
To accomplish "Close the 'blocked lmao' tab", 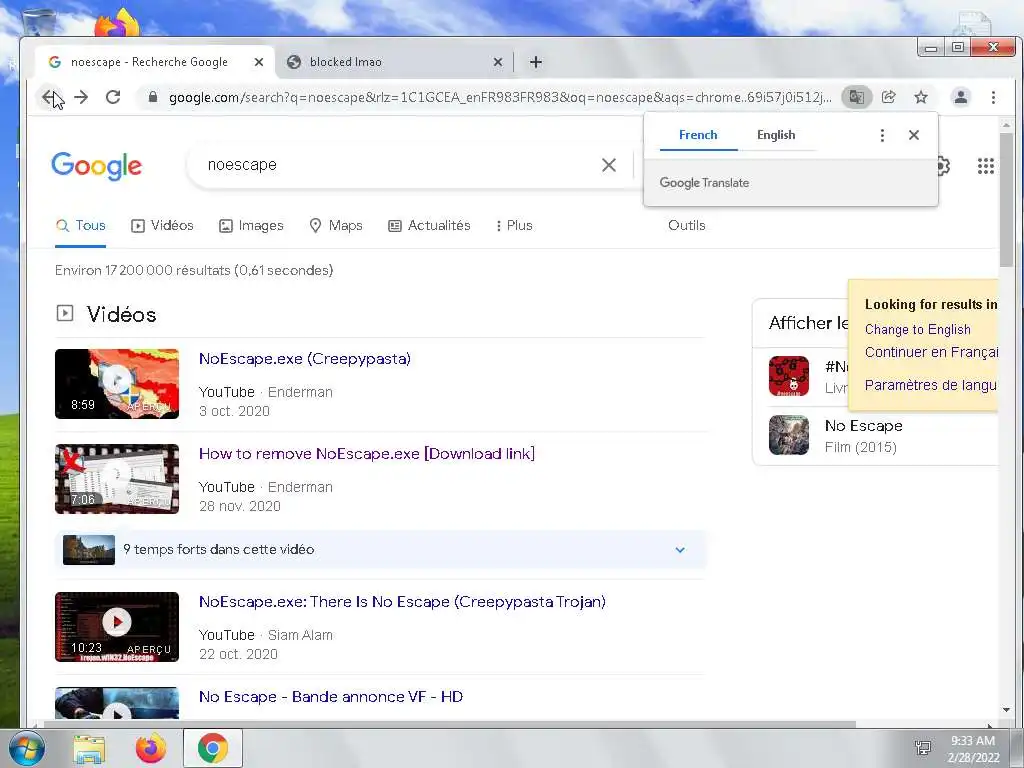I will pyautogui.click(x=498, y=62).
